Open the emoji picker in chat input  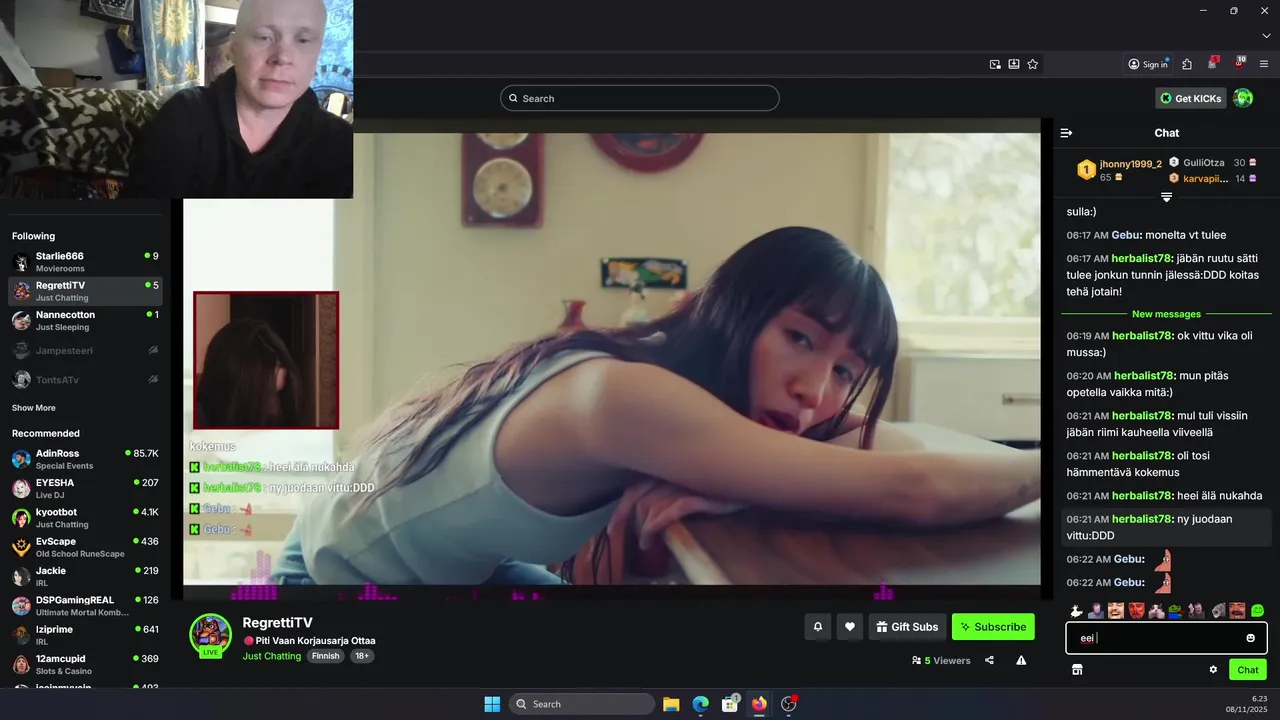pos(1250,638)
